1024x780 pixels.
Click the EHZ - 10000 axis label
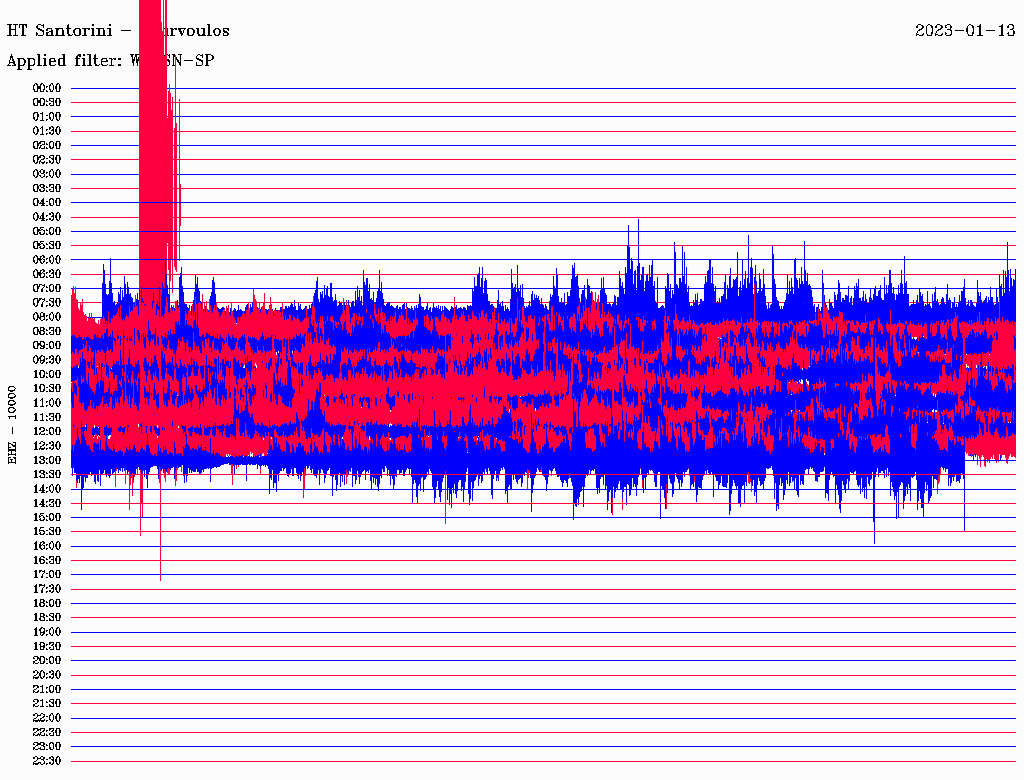point(12,424)
